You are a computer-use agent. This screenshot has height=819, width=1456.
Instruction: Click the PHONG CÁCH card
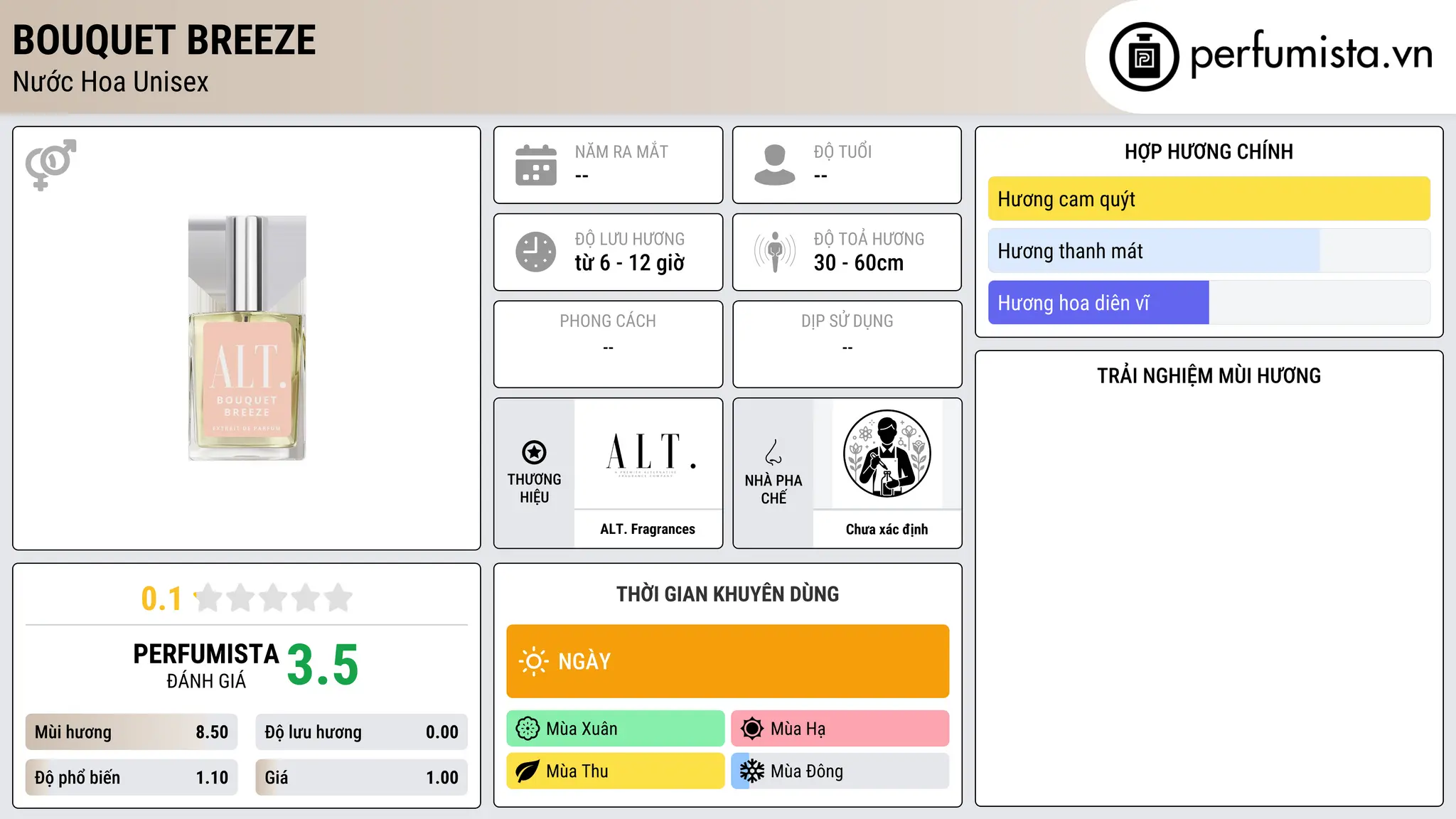[608, 344]
